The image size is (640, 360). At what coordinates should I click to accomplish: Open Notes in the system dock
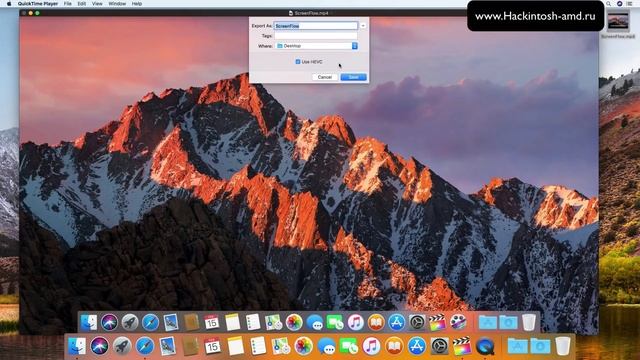[x=236, y=346]
